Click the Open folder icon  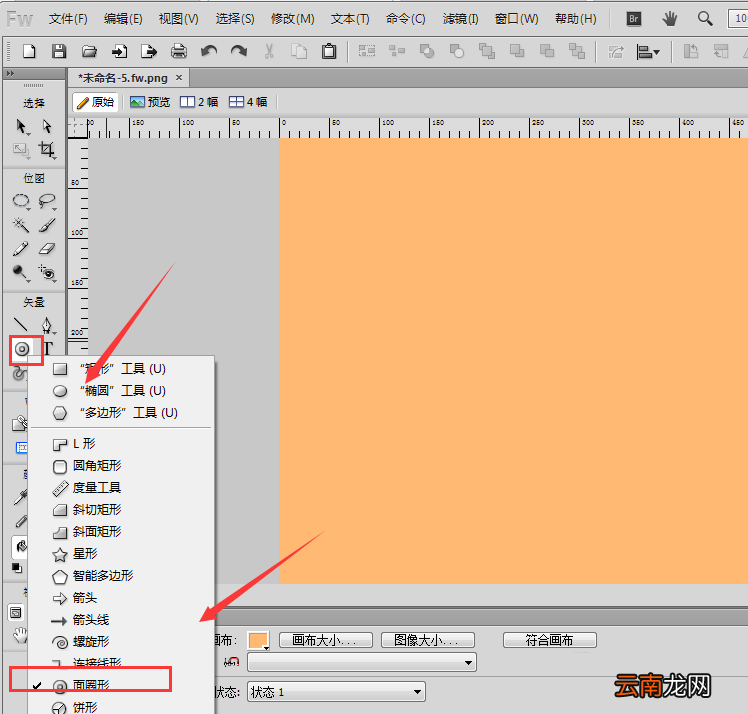click(x=89, y=51)
